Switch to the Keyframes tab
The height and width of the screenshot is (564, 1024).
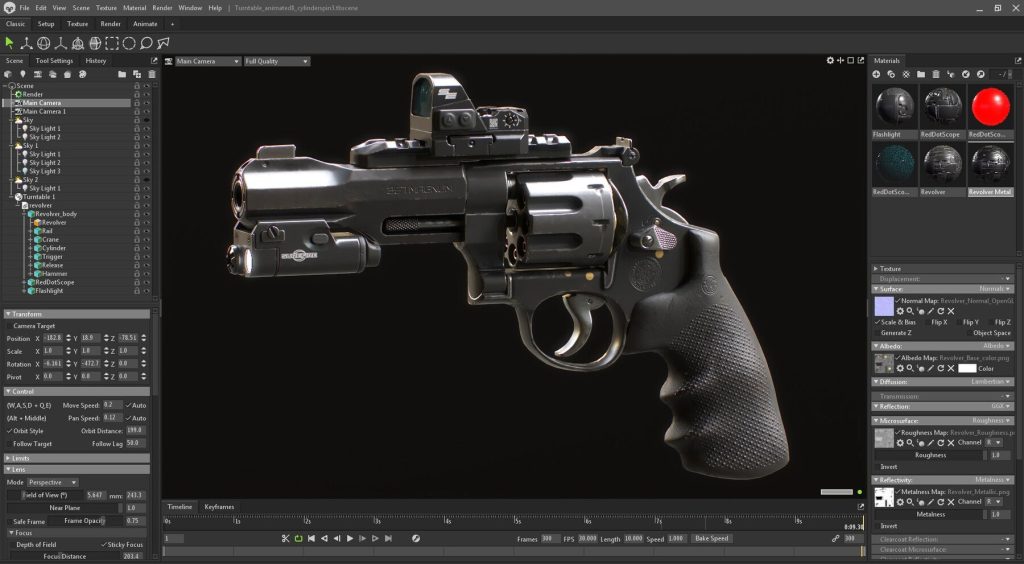(219, 507)
